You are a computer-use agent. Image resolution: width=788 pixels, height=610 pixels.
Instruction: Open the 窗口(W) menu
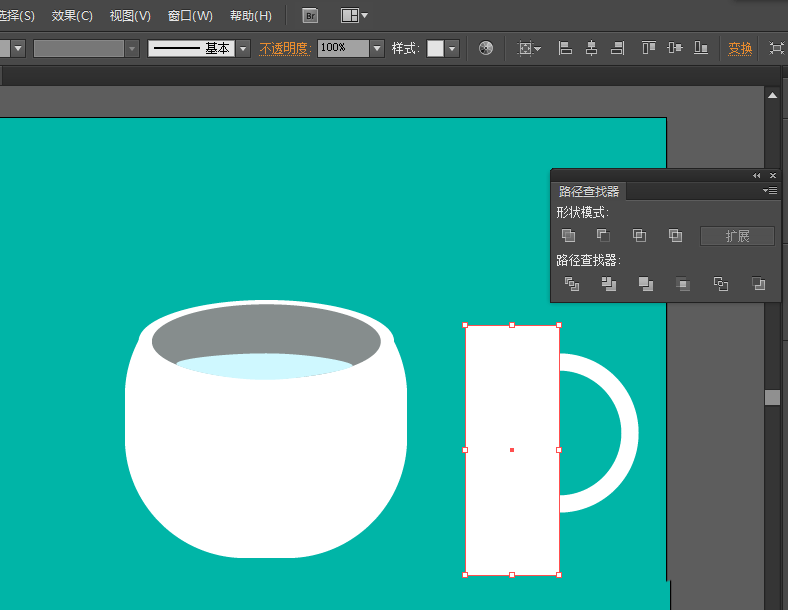pos(190,16)
